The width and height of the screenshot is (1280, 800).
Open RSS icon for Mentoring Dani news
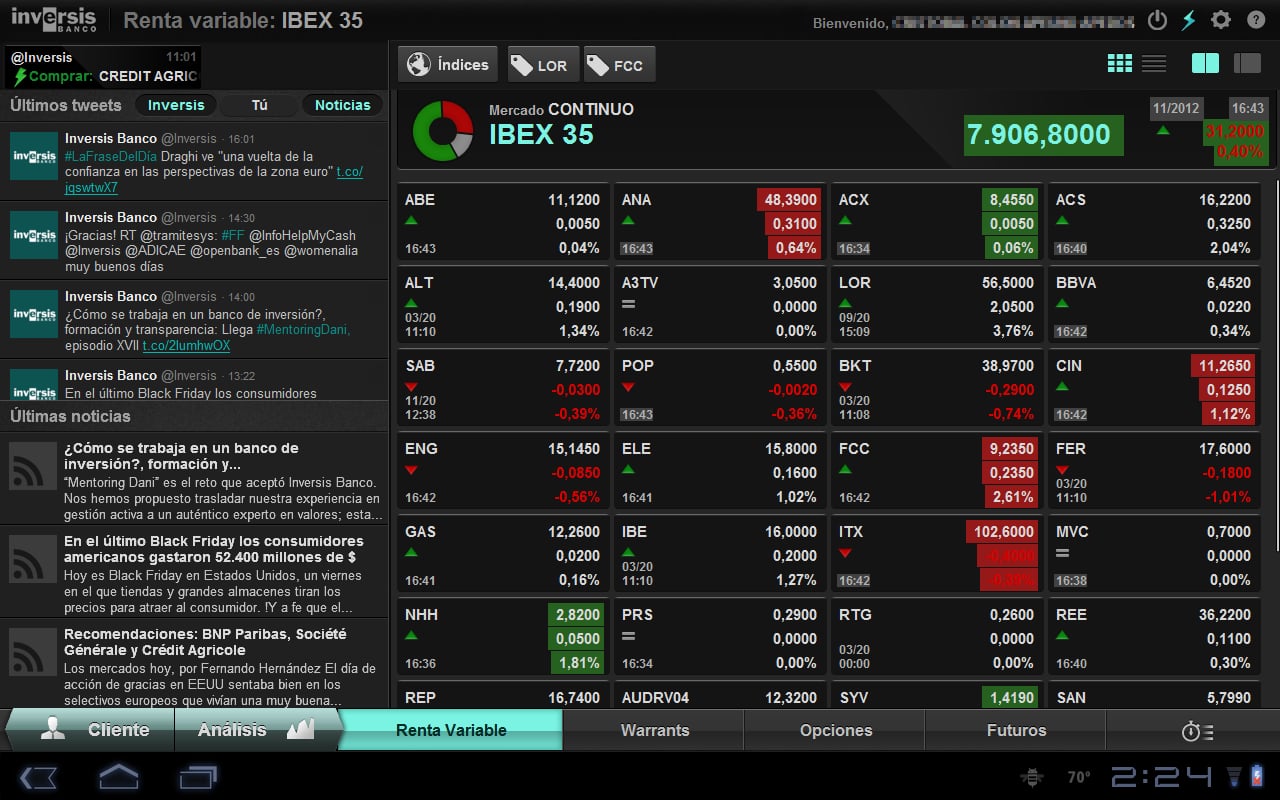click(33, 466)
